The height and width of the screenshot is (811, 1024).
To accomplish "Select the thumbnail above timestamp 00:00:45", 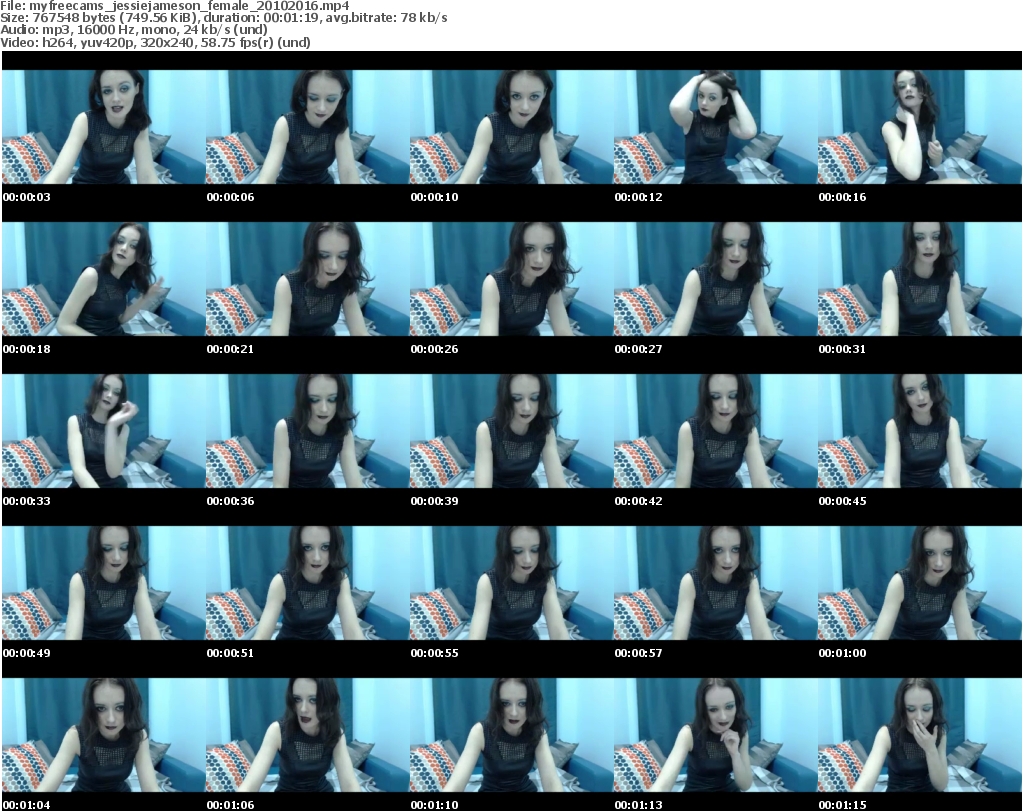I will [920, 431].
